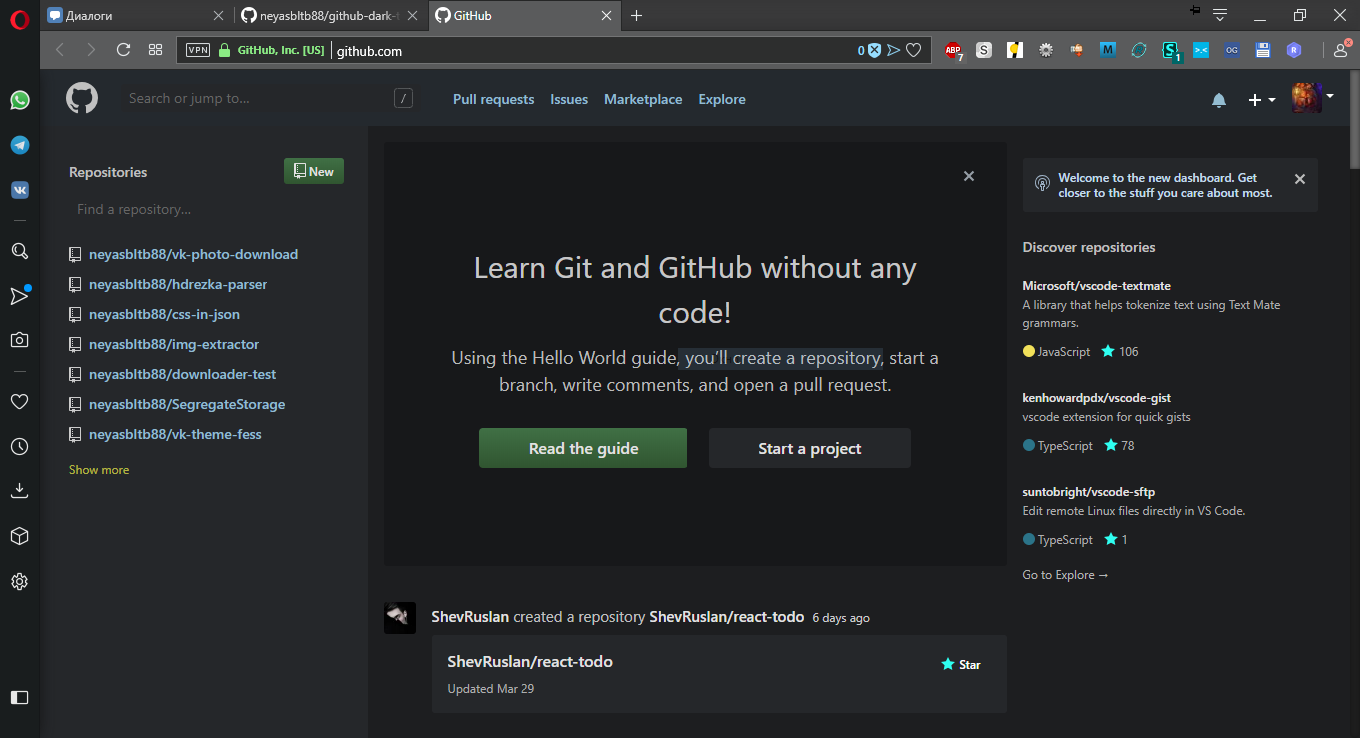Screen dimensions: 1360x738
Task: Open Explore page
Action: pos(722,99)
